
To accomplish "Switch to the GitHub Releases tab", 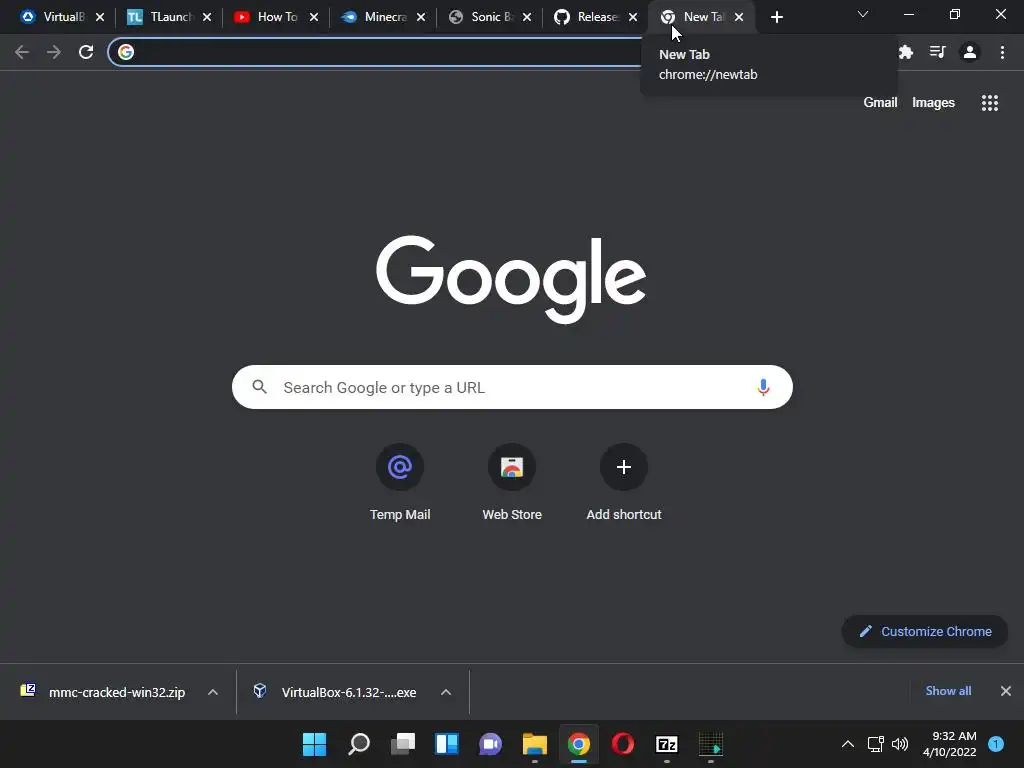I will 588,17.
